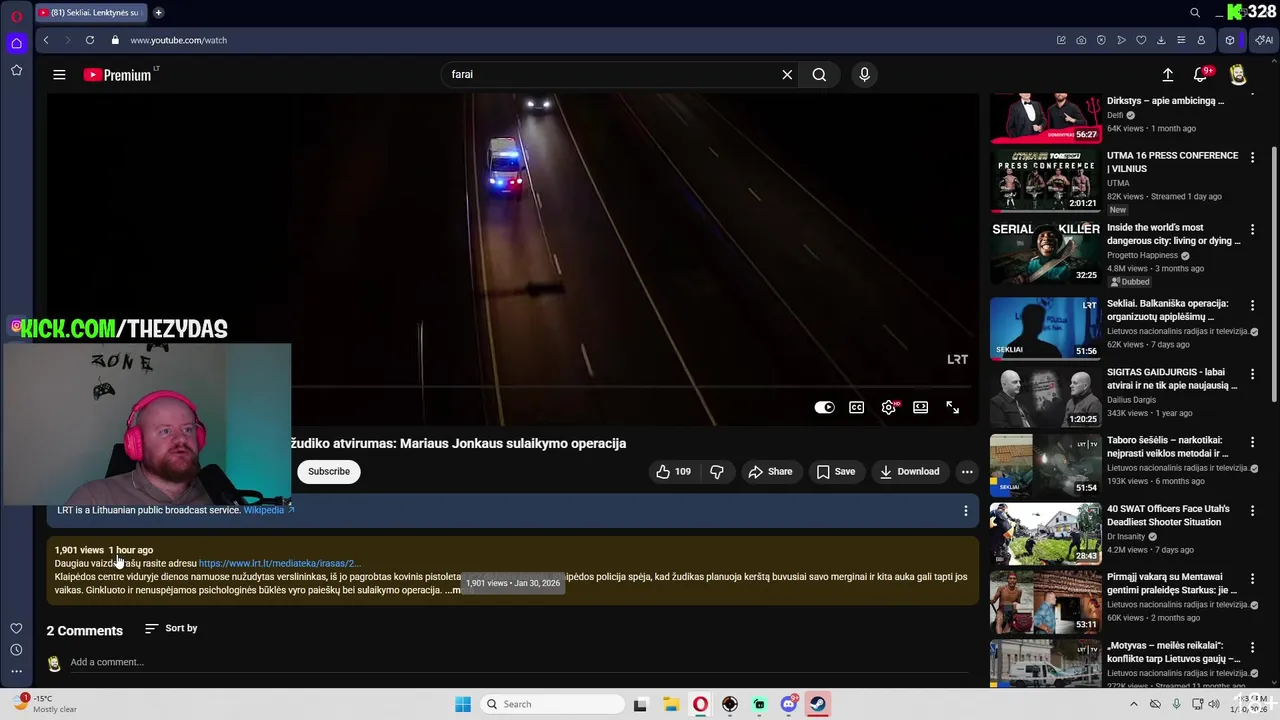Focus the Add a comment field
Screen dimensions: 1280x720
(520, 662)
